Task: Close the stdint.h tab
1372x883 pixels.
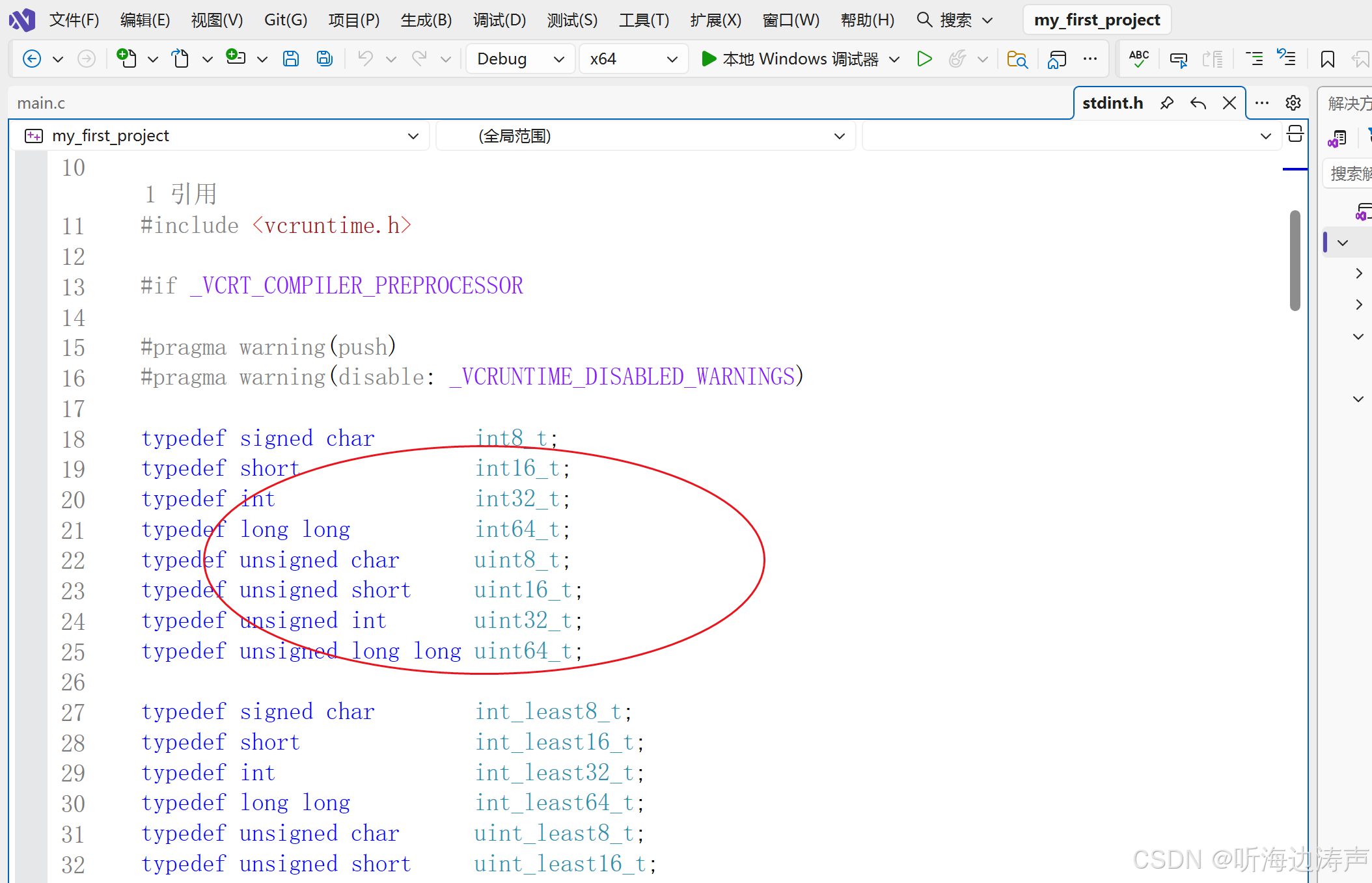Action: (x=1229, y=103)
